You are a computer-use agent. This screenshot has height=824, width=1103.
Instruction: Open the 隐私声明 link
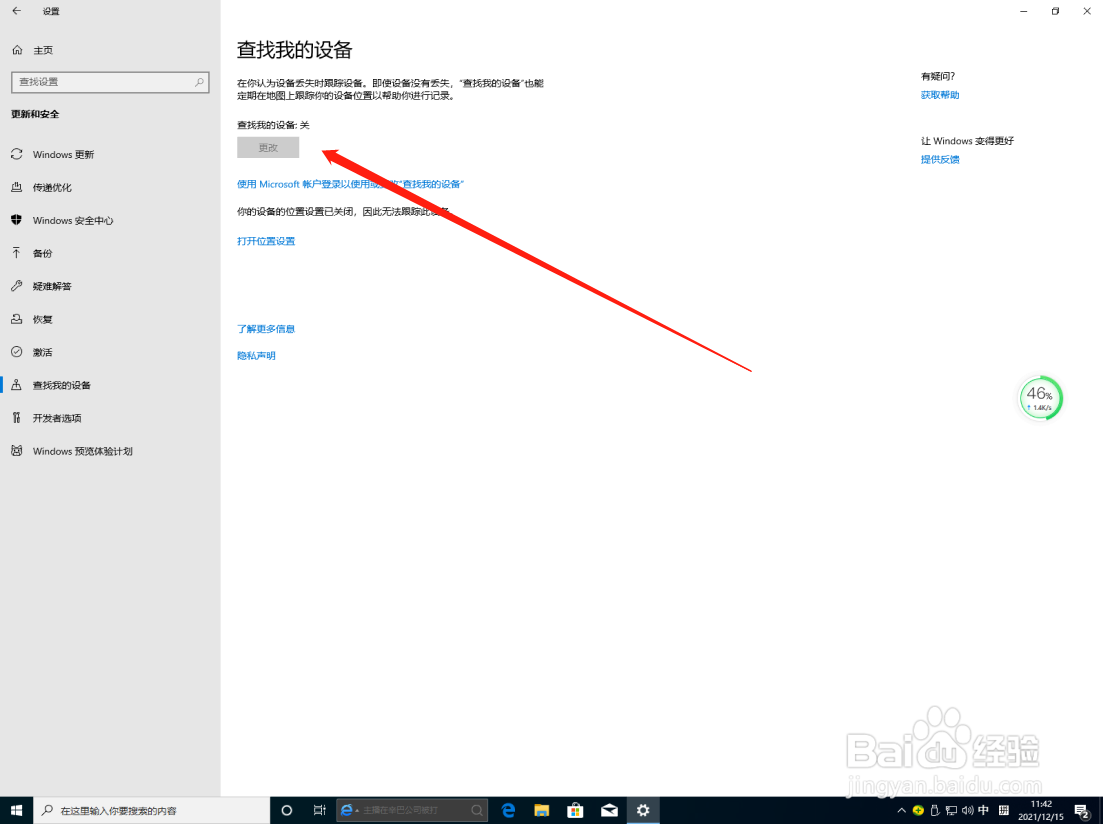click(255, 355)
